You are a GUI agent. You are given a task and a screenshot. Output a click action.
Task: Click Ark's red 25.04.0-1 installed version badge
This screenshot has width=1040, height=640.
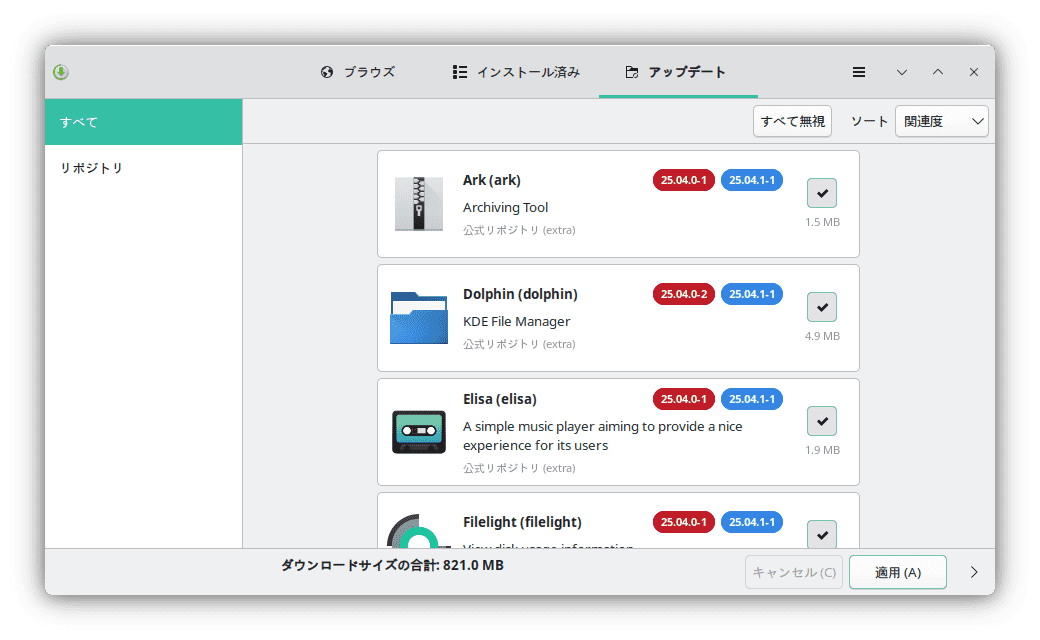click(x=683, y=180)
